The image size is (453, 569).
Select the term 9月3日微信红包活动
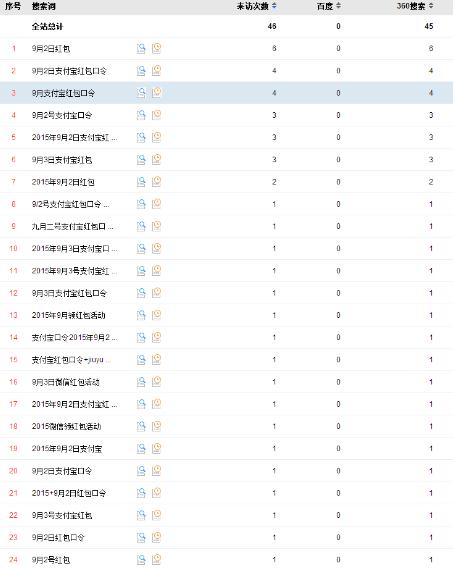pos(66,382)
